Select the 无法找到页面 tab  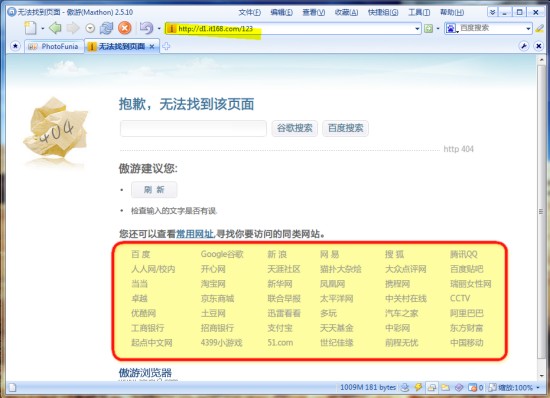121,46
